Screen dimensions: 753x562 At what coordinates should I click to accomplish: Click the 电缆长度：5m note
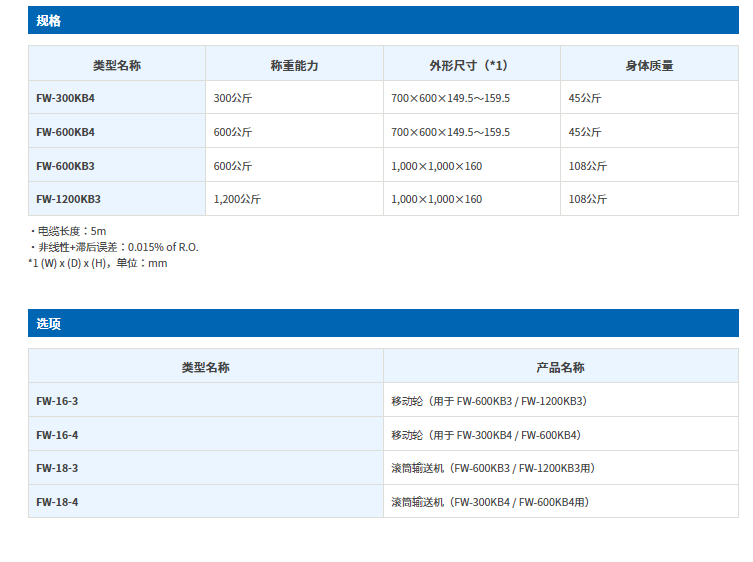point(68,231)
